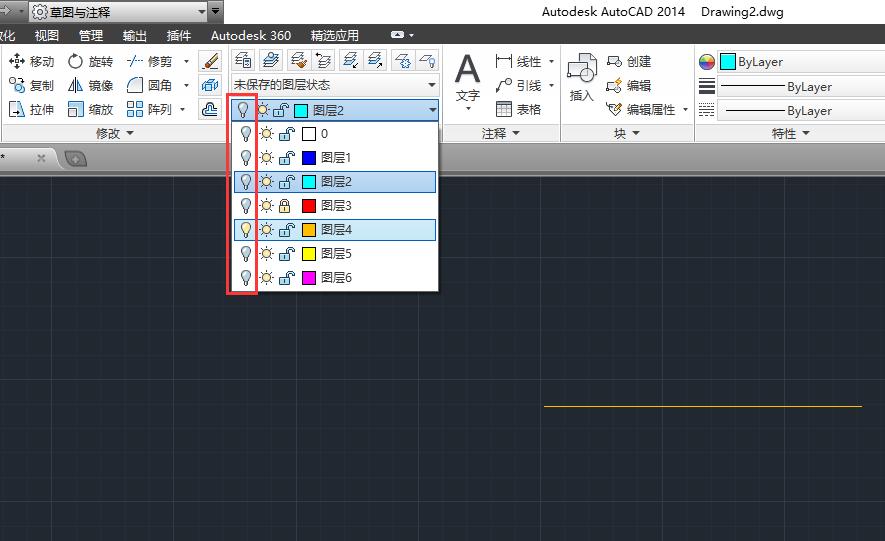The height and width of the screenshot is (541, 885).
Task: Turn off the bulb for 图层3
Action: pos(246,205)
